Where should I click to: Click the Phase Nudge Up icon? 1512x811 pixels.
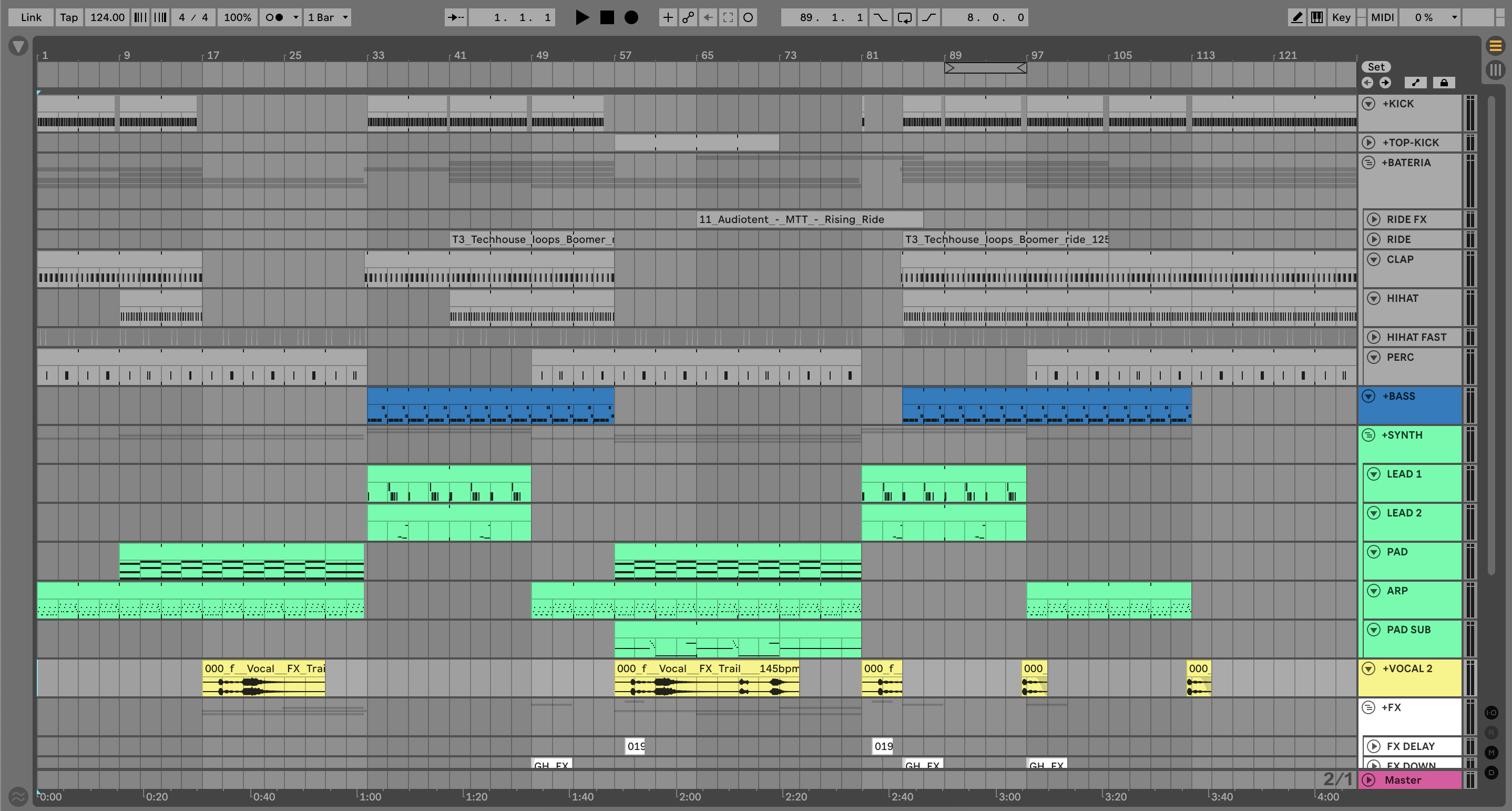click(160, 17)
